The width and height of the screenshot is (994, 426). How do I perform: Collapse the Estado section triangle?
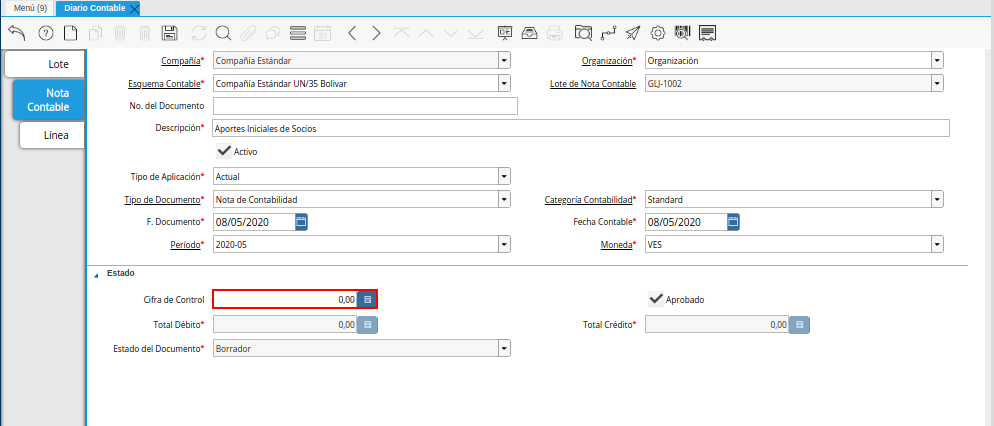[96, 275]
